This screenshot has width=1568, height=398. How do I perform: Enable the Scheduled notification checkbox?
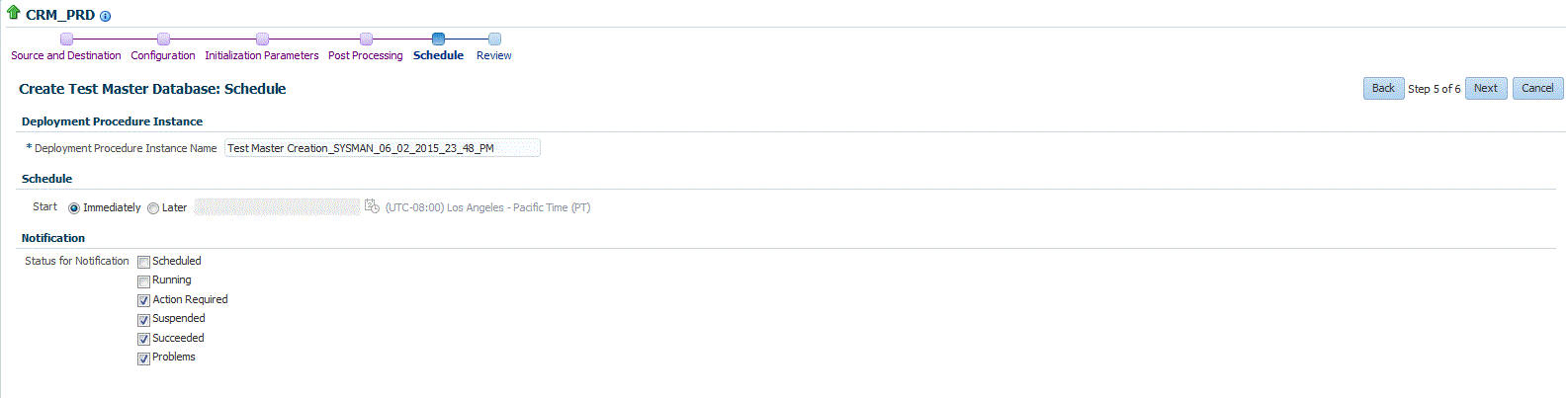(x=143, y=262)
